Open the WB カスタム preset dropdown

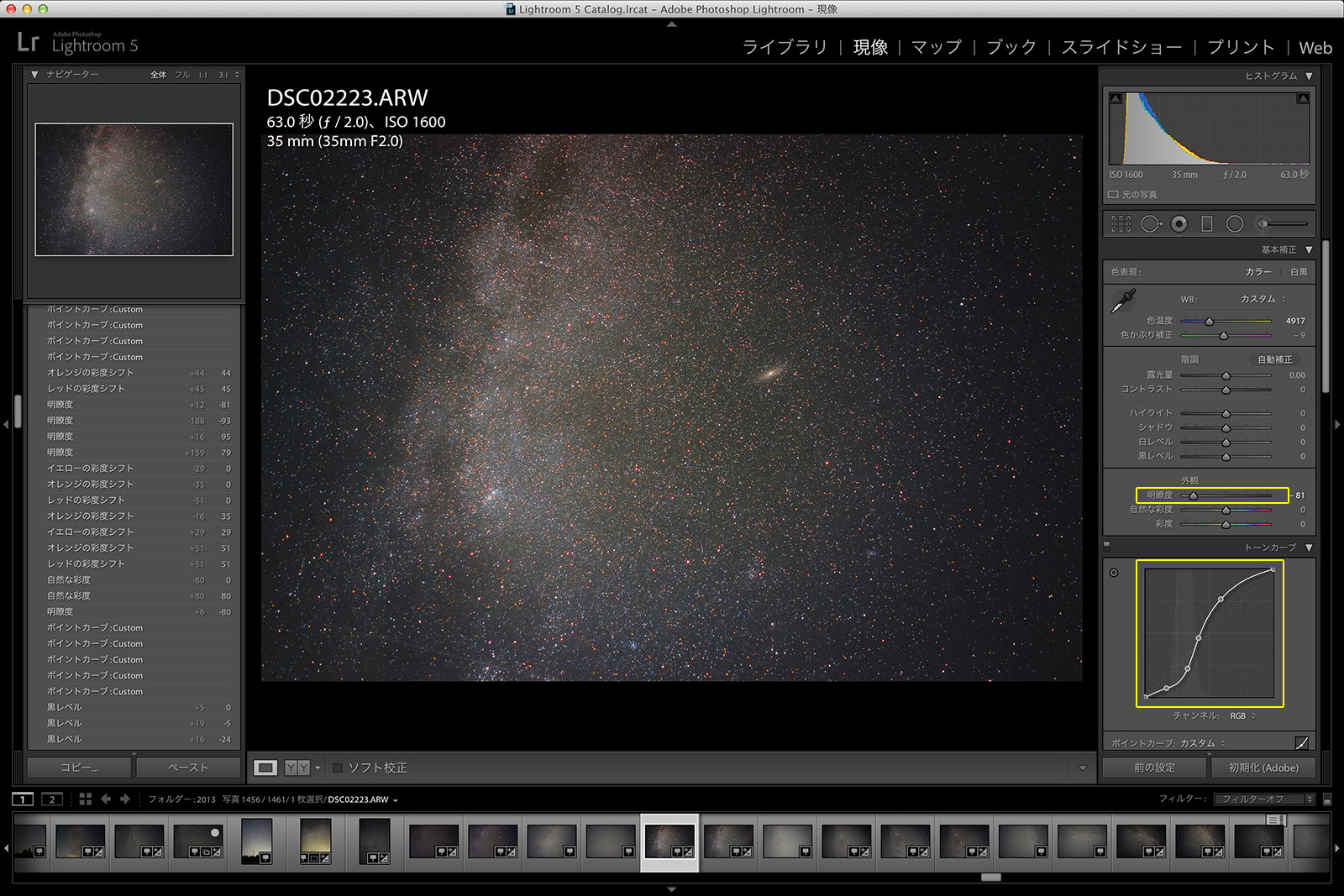1263,299
